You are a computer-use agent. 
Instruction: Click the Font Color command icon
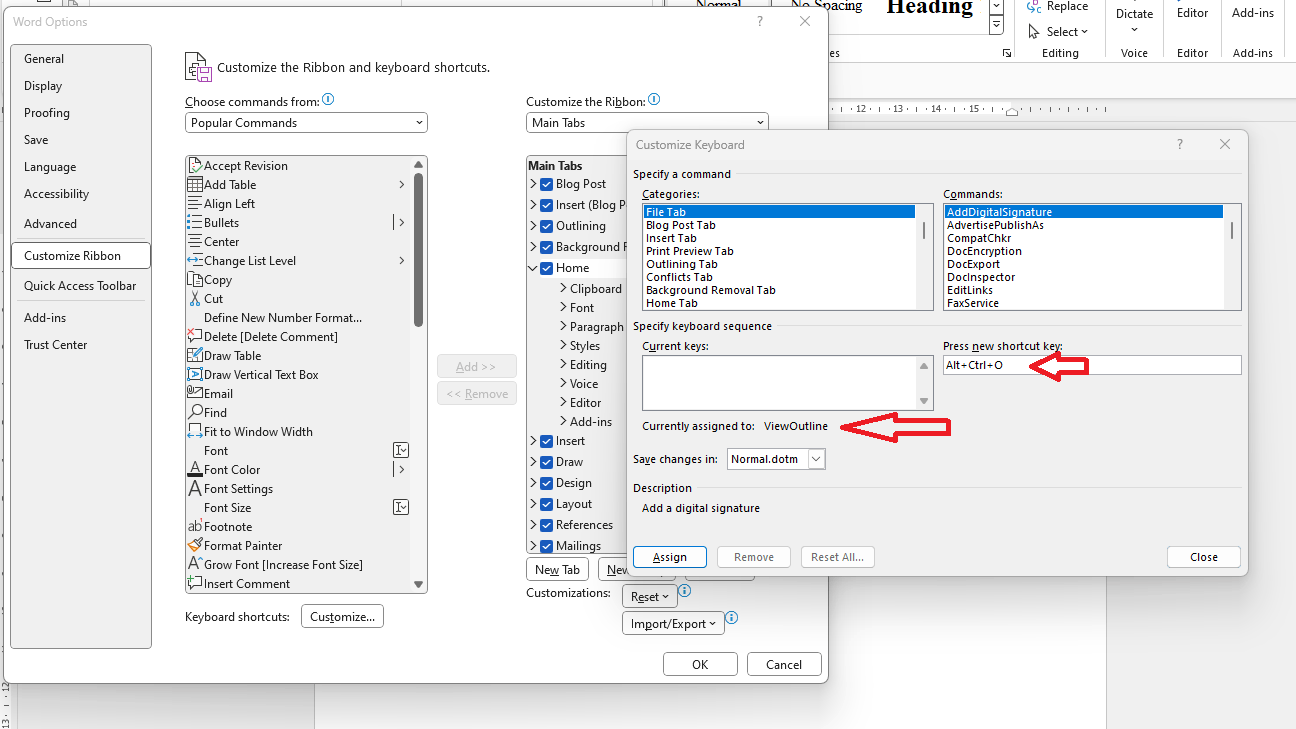point(195,470)
